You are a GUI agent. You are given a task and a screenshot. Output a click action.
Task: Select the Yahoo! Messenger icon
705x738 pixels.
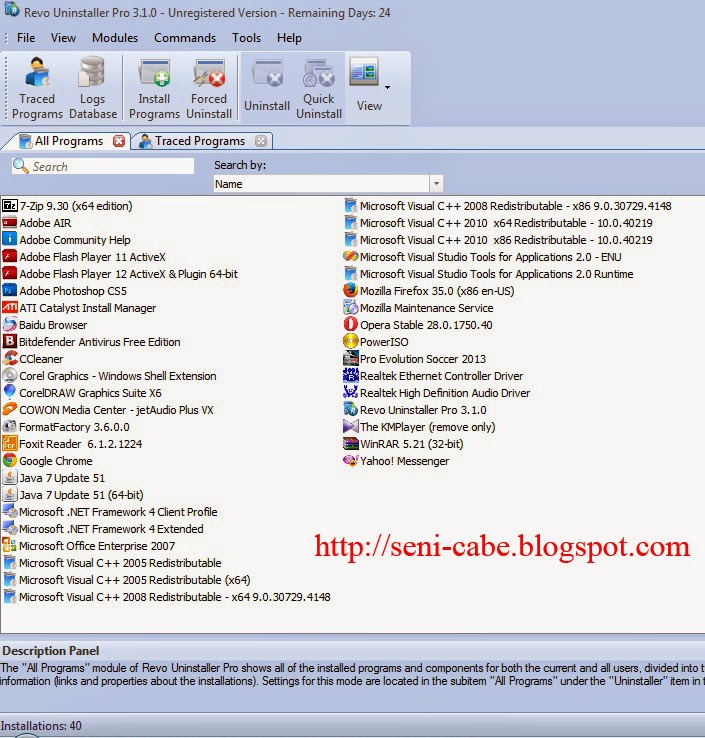350,461
